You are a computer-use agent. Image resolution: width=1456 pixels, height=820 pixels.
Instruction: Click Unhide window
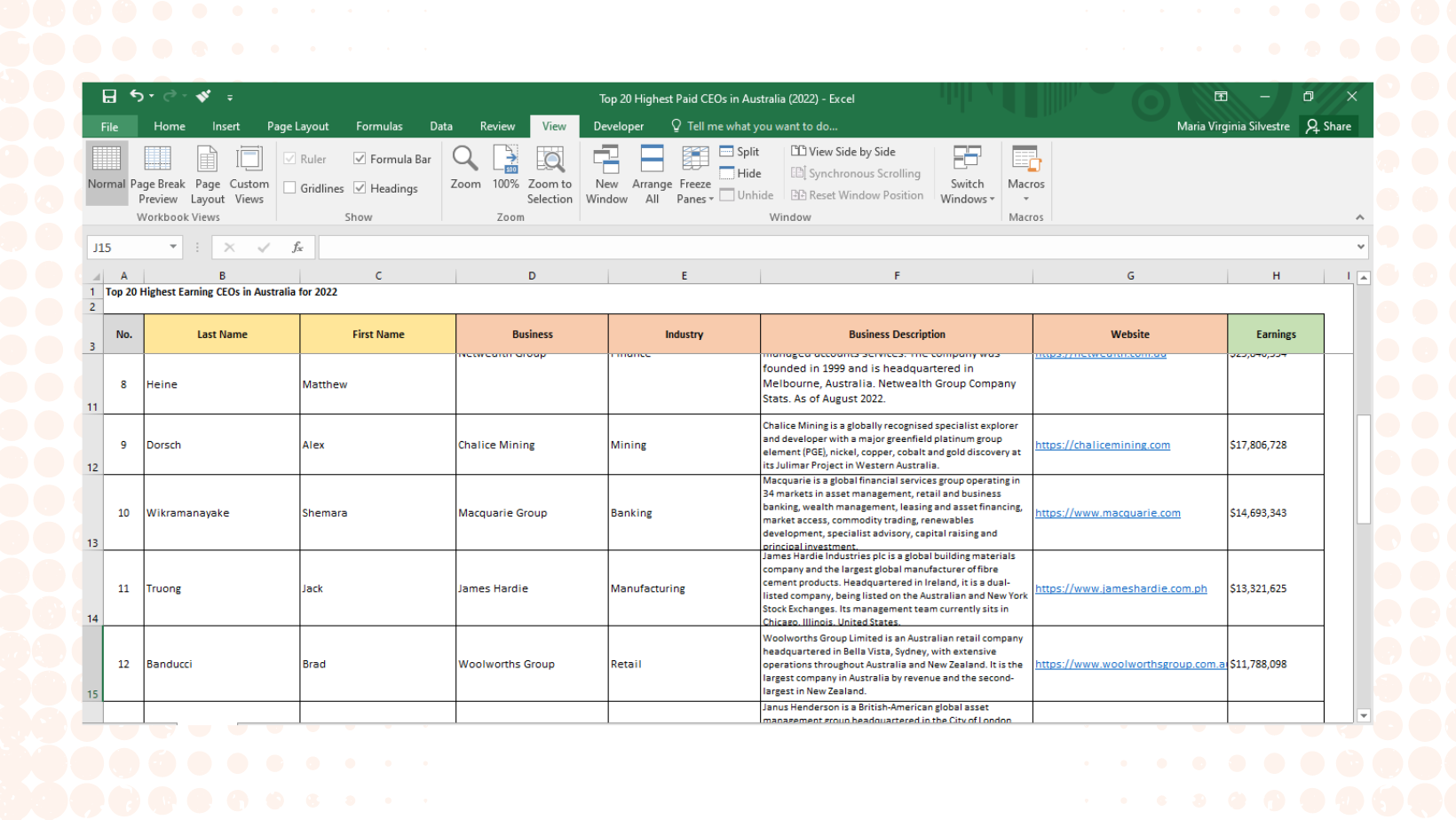[x=747, y=195]
